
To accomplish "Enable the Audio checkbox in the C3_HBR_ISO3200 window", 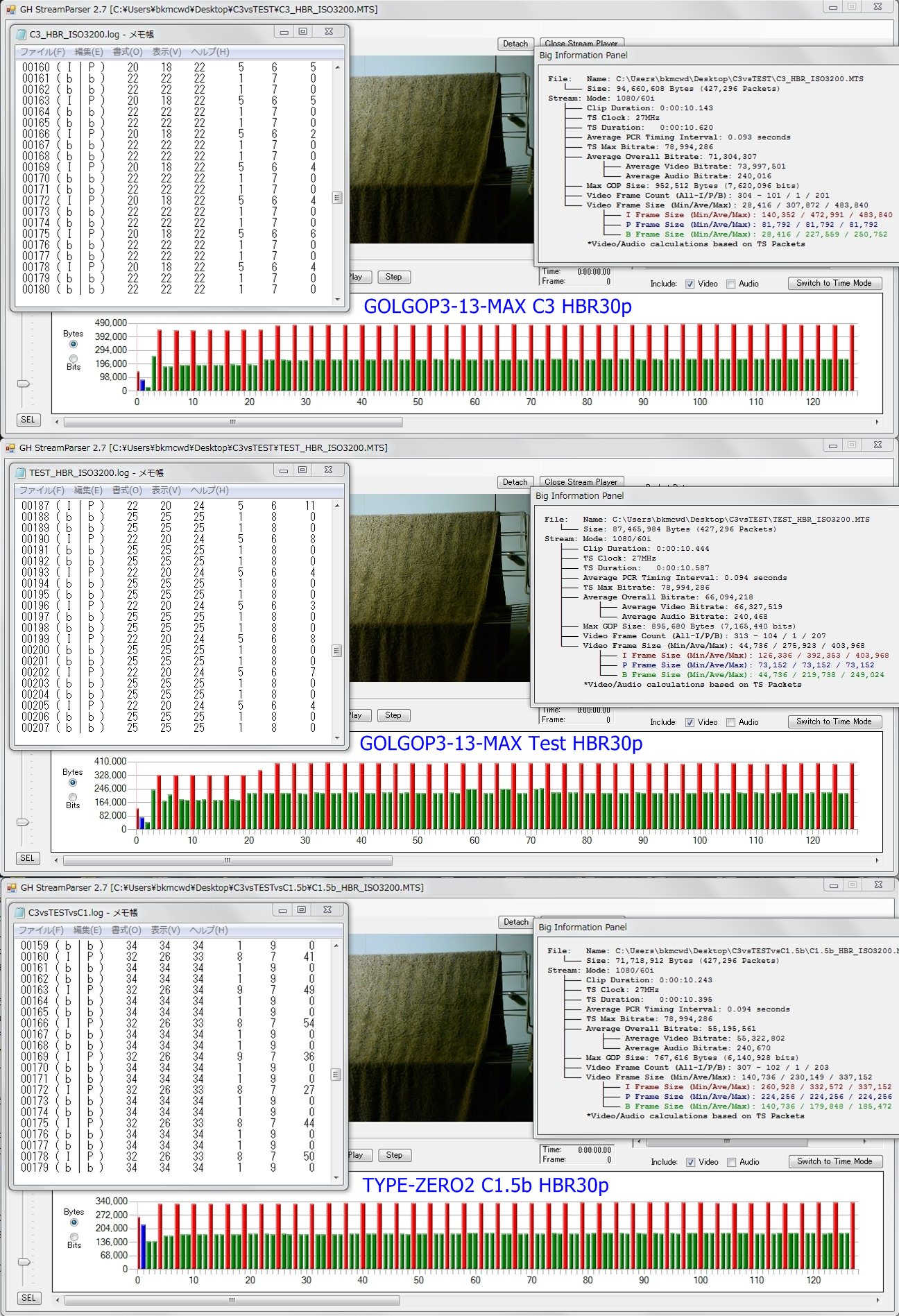I will [730, 284].
